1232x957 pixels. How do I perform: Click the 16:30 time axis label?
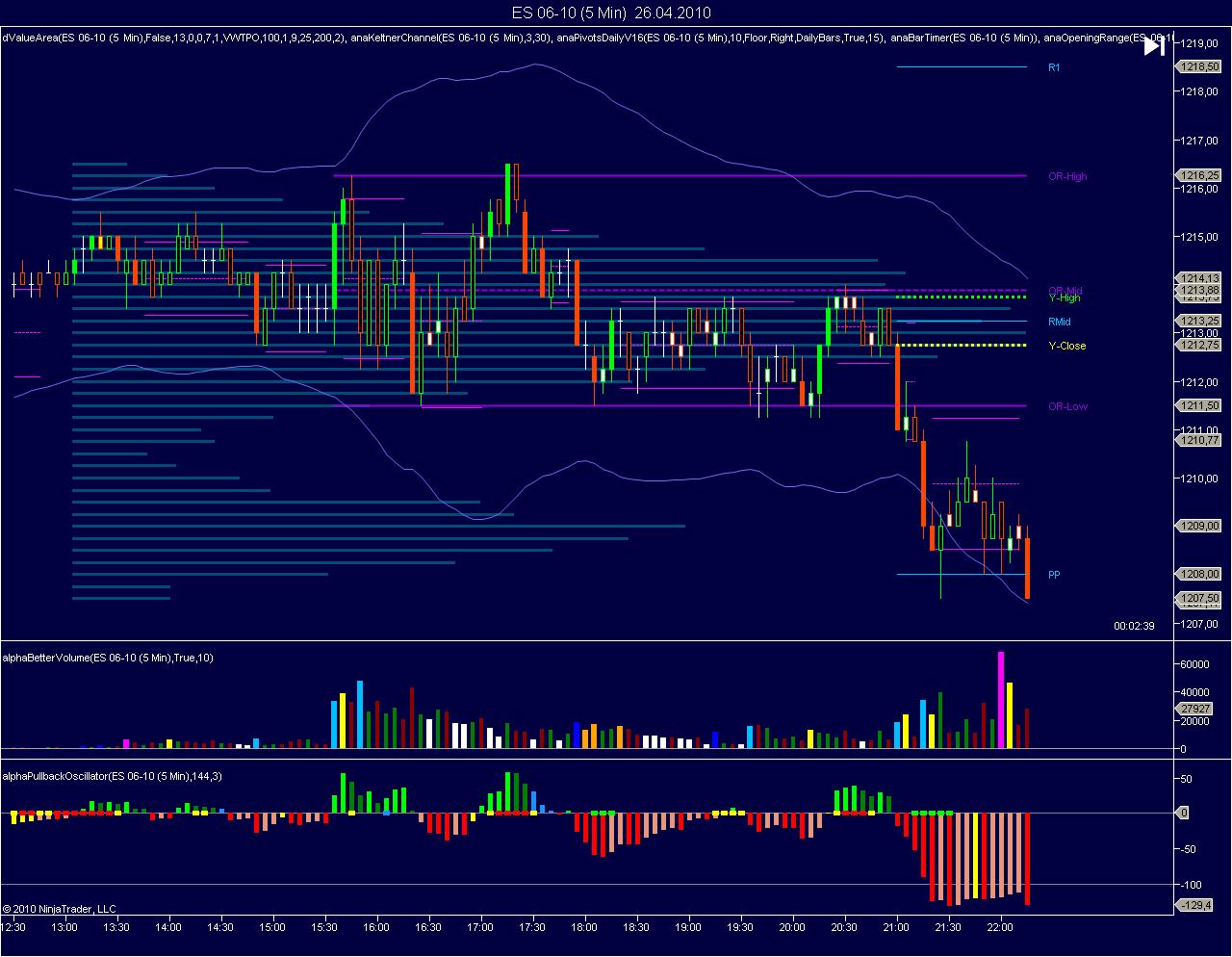(x=428, y=928)
